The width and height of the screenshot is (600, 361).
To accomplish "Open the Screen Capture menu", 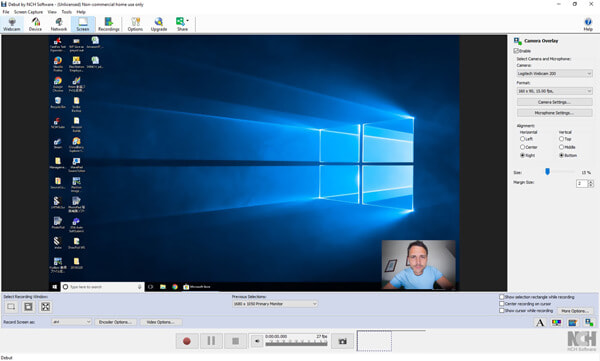I will [x=28, y=12].
